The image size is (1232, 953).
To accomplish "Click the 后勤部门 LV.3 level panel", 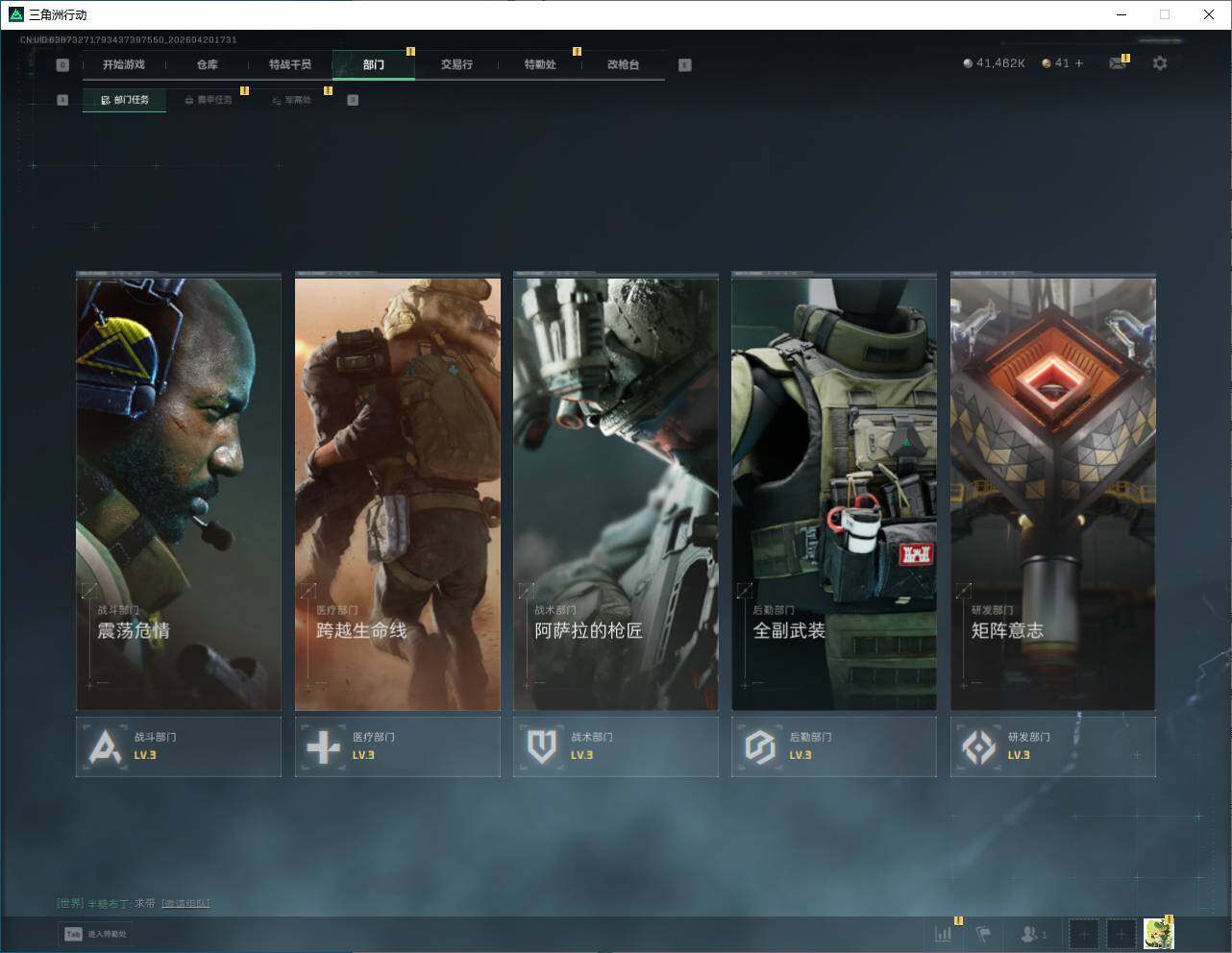I will tap(834, 746).
